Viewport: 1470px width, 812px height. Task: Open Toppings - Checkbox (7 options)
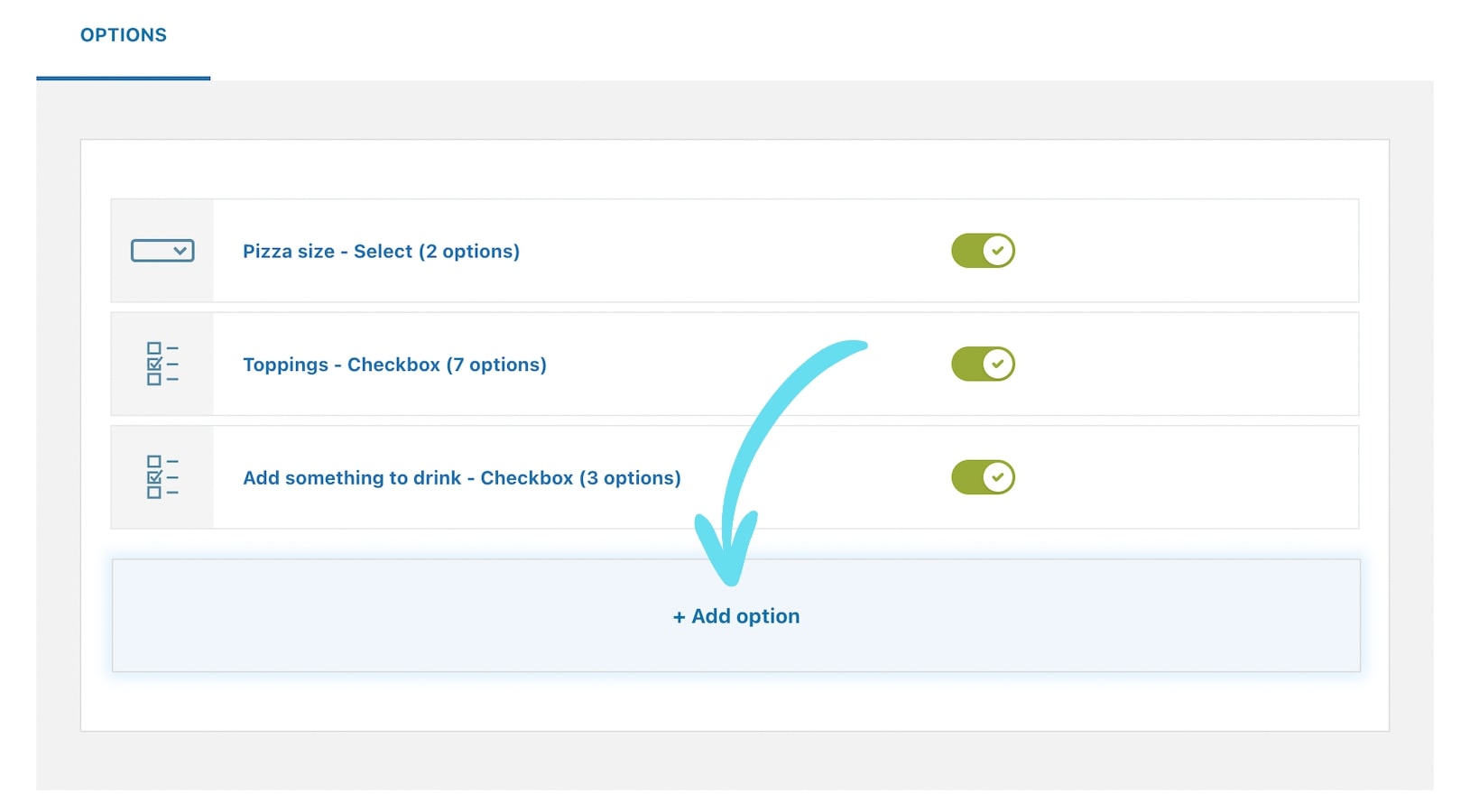[x=394, y=364]
